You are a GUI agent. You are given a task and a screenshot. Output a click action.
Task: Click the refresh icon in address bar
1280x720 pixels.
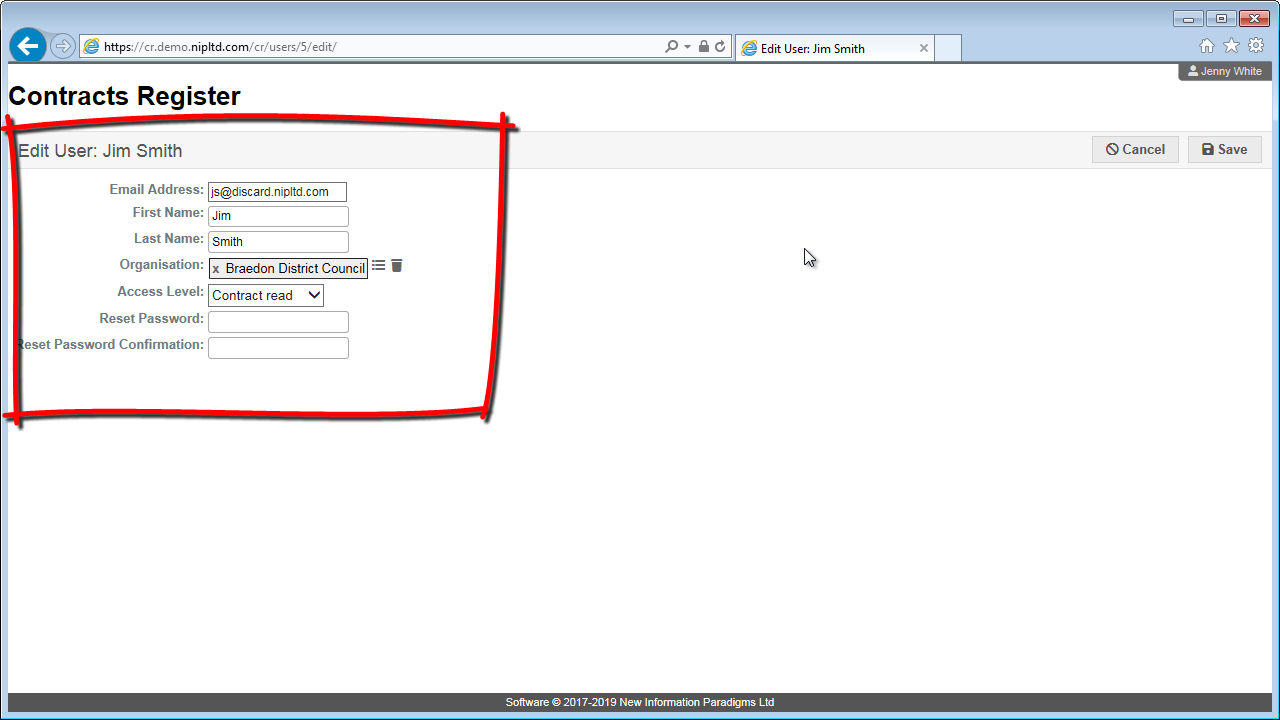click(720, 47)
